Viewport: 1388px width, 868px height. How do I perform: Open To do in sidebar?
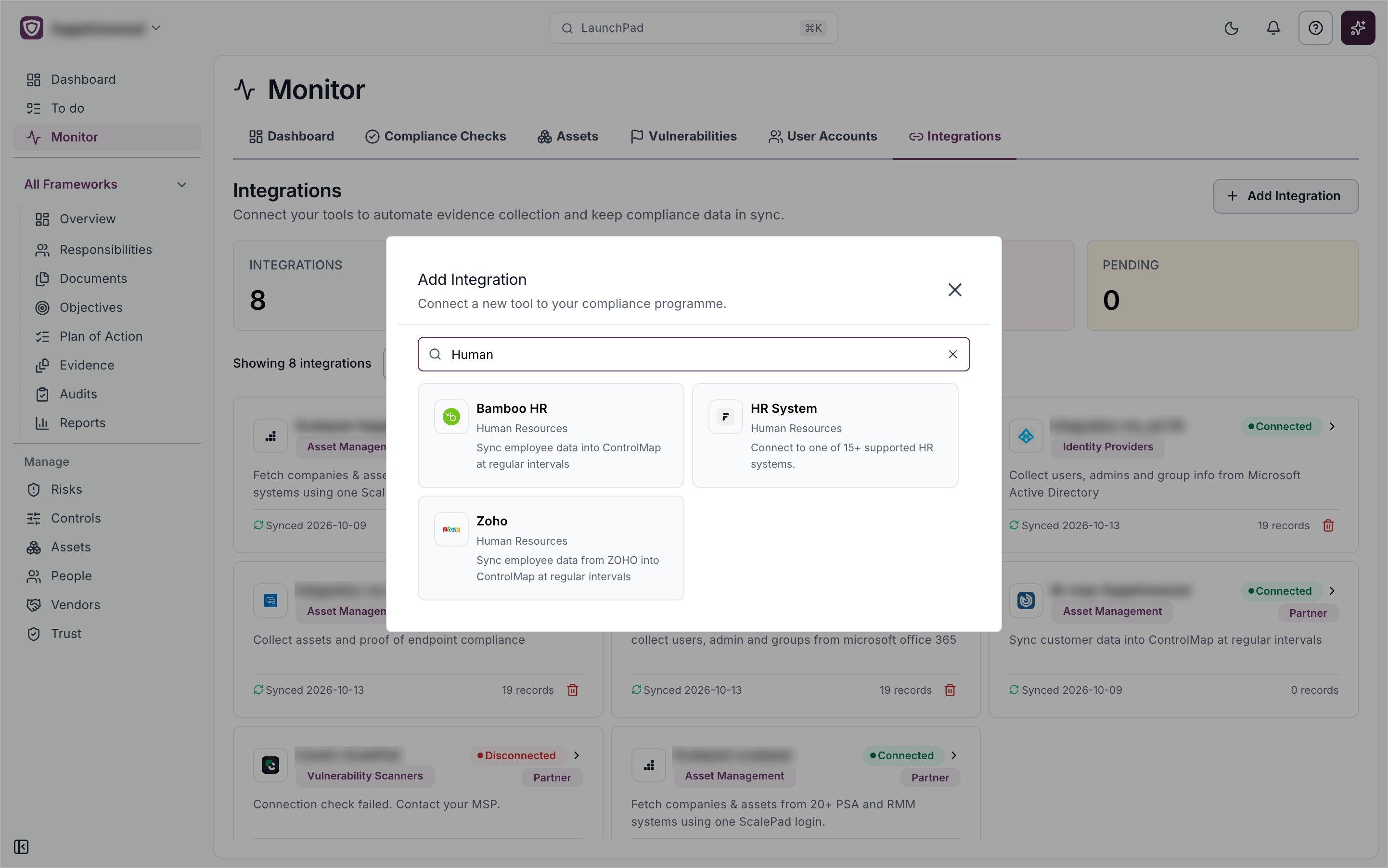[x=107, y=108]
